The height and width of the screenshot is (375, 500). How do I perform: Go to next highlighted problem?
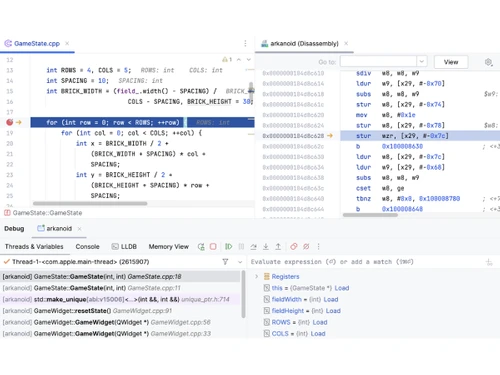249,59
